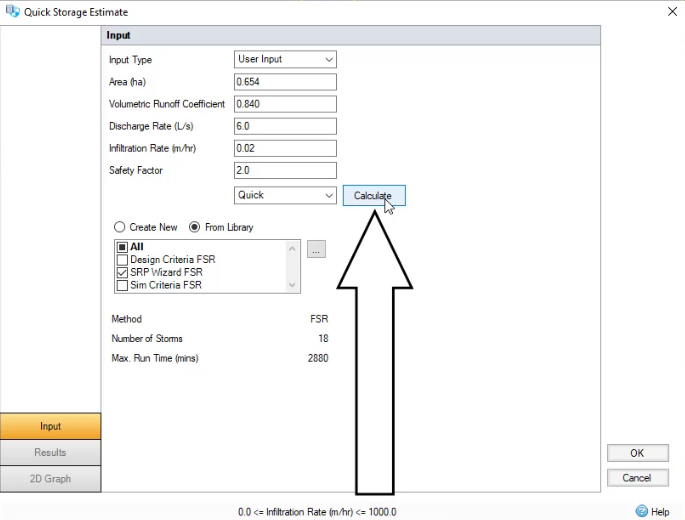Switch to the Input tab
Screen dimensions: 685x520
tap(50, 426)
